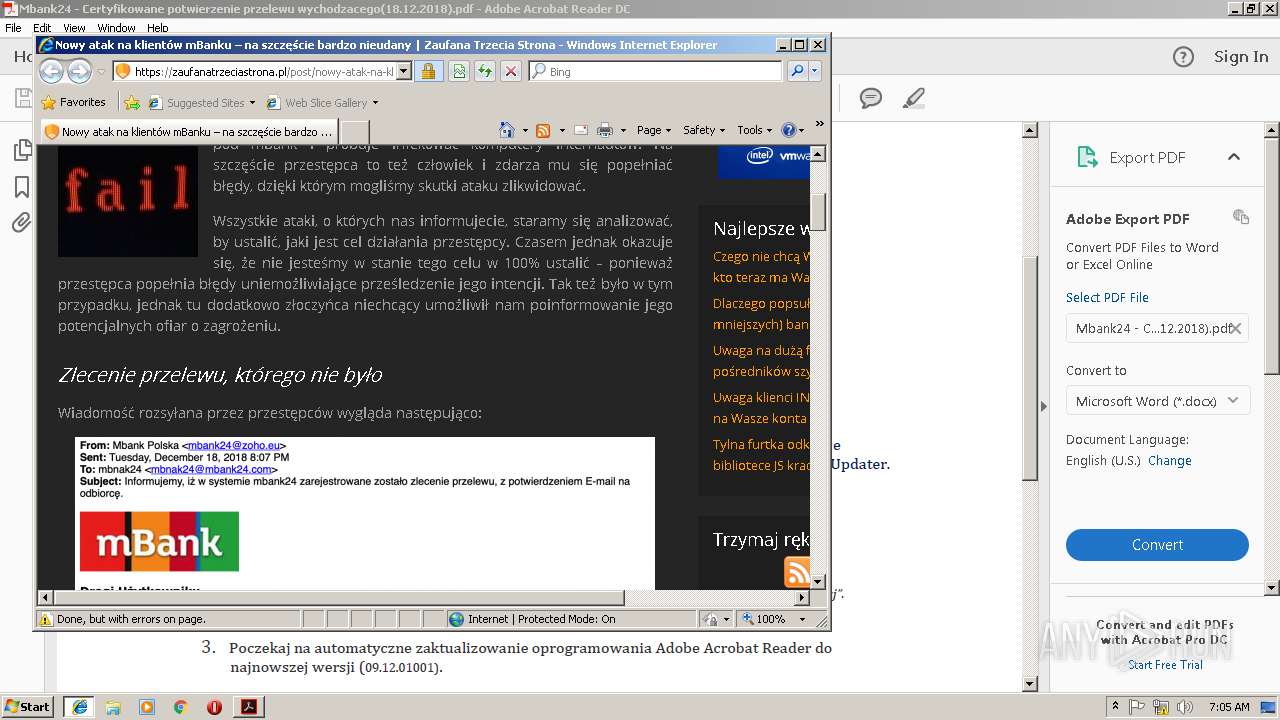The image size is (1280, 720).
Task: Open the security report padlock icon
Action: 428,71
